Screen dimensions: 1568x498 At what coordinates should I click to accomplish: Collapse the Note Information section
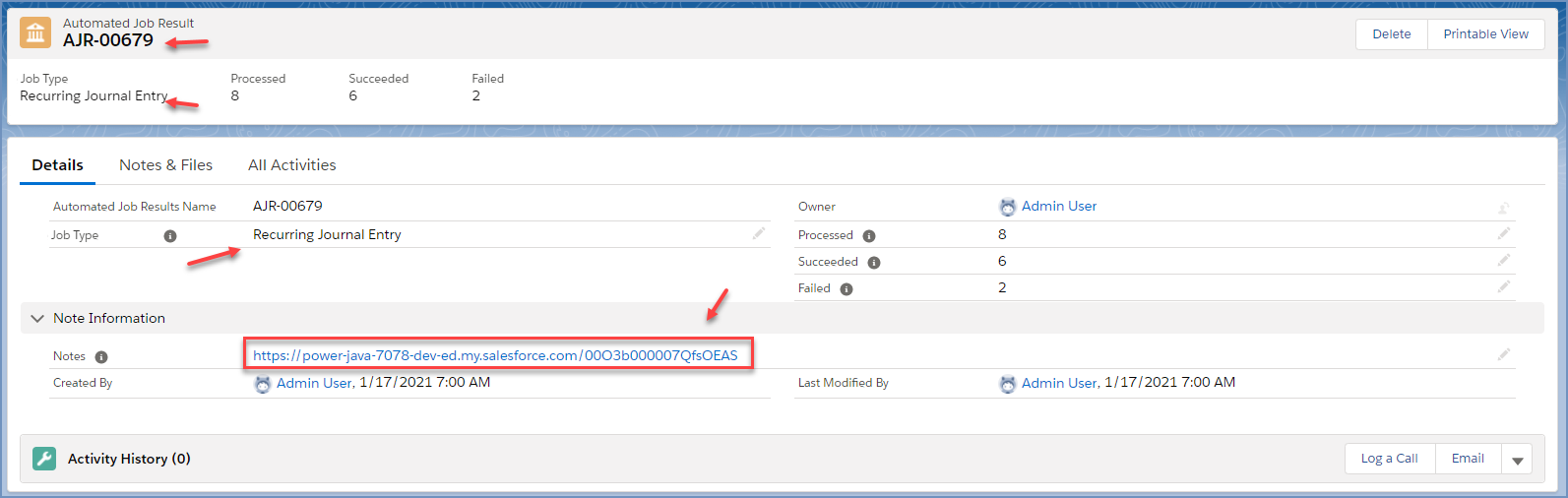click(37, 319)
